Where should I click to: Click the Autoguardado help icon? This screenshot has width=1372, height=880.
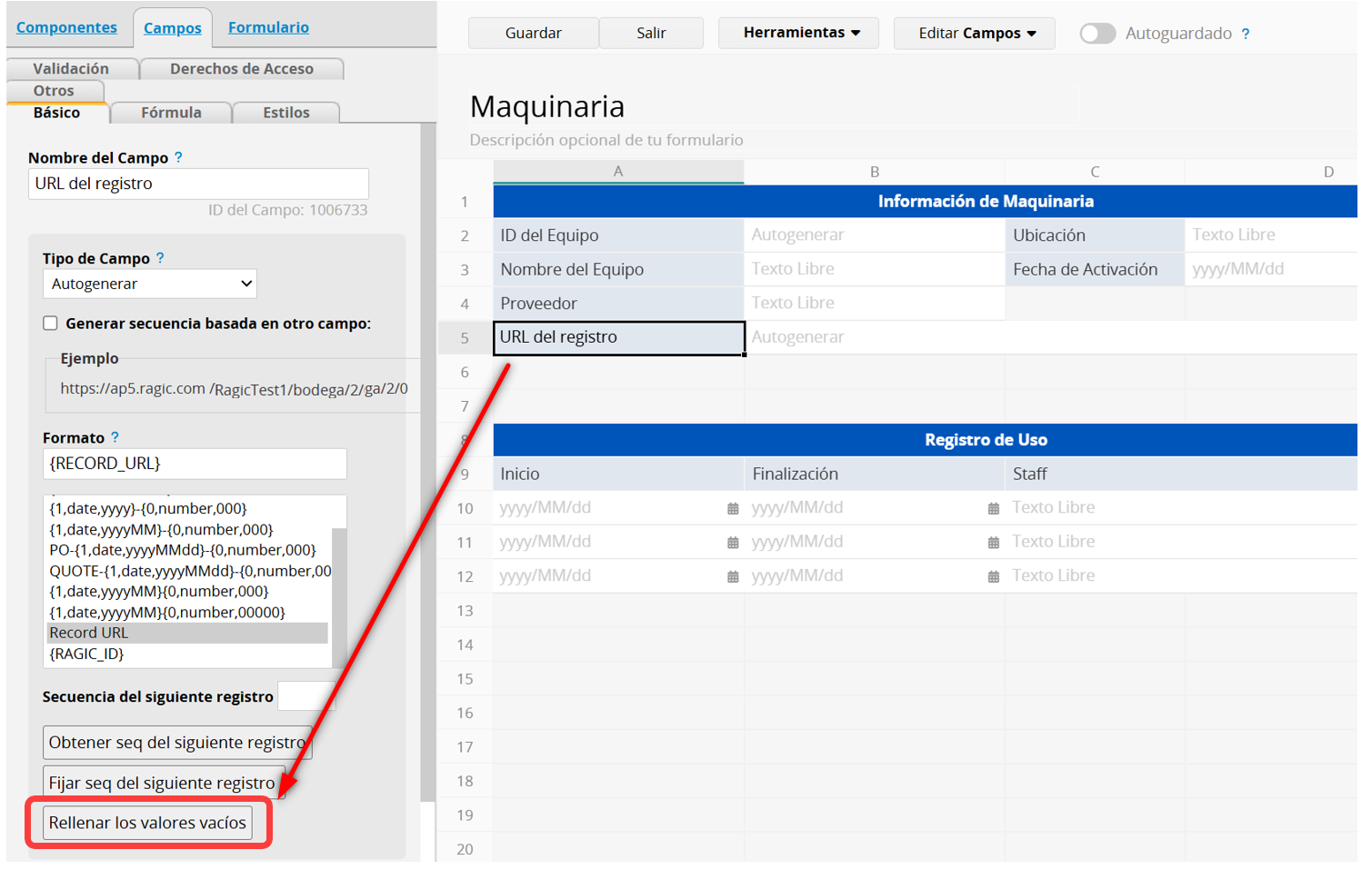[x=1246, y=34]
